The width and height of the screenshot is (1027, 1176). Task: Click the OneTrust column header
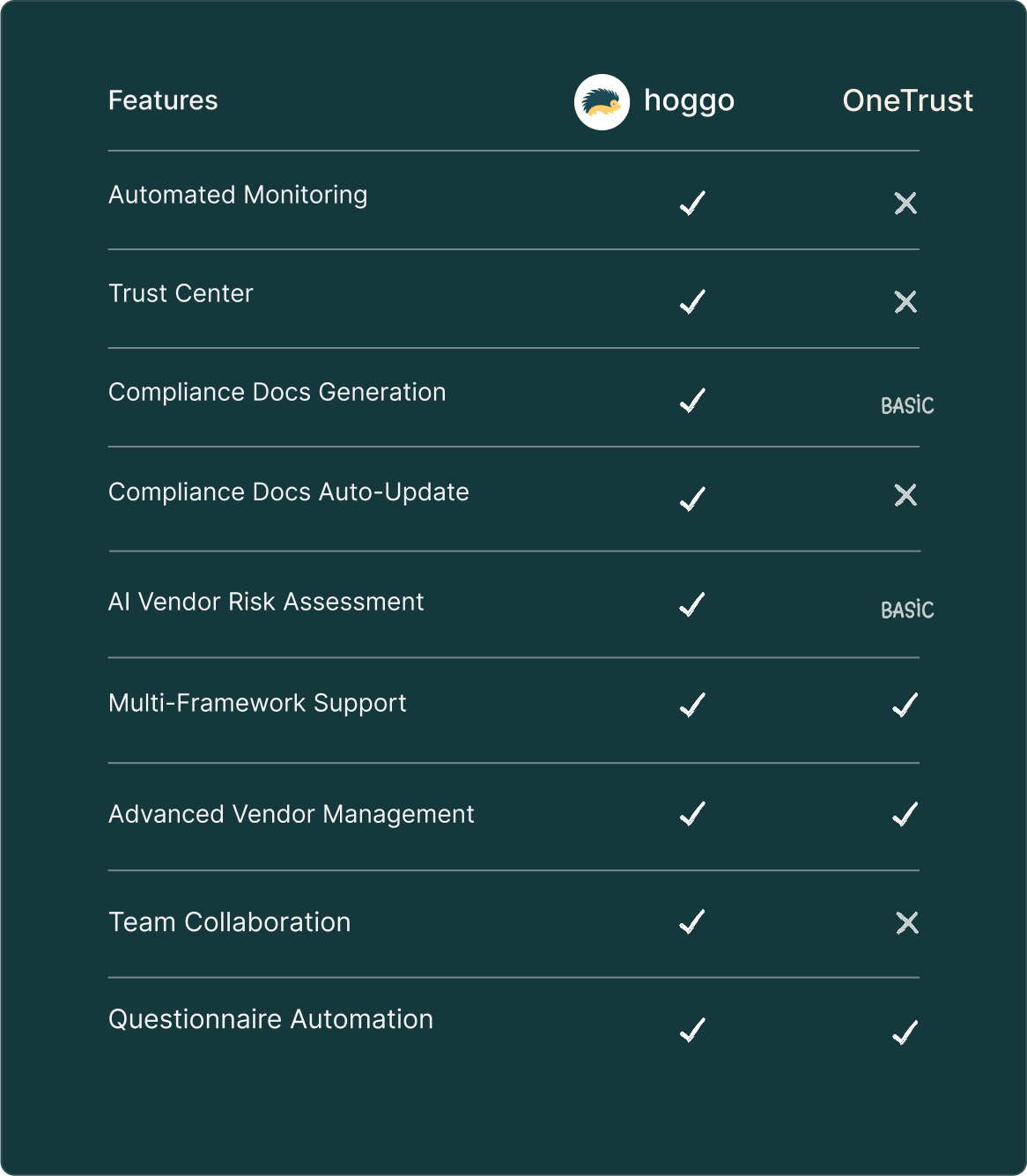click(907, 100)
